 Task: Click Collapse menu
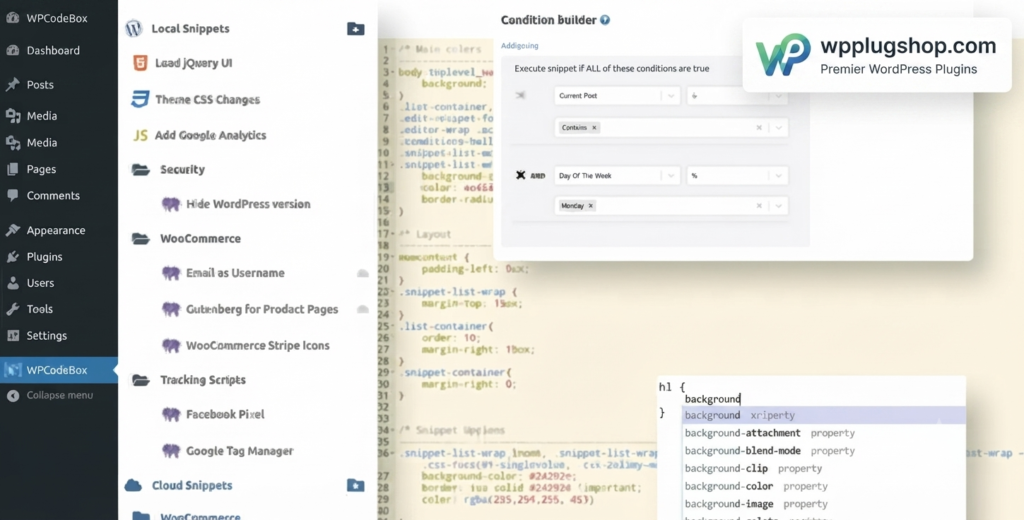pyautogui.click(x=59, y=395)
